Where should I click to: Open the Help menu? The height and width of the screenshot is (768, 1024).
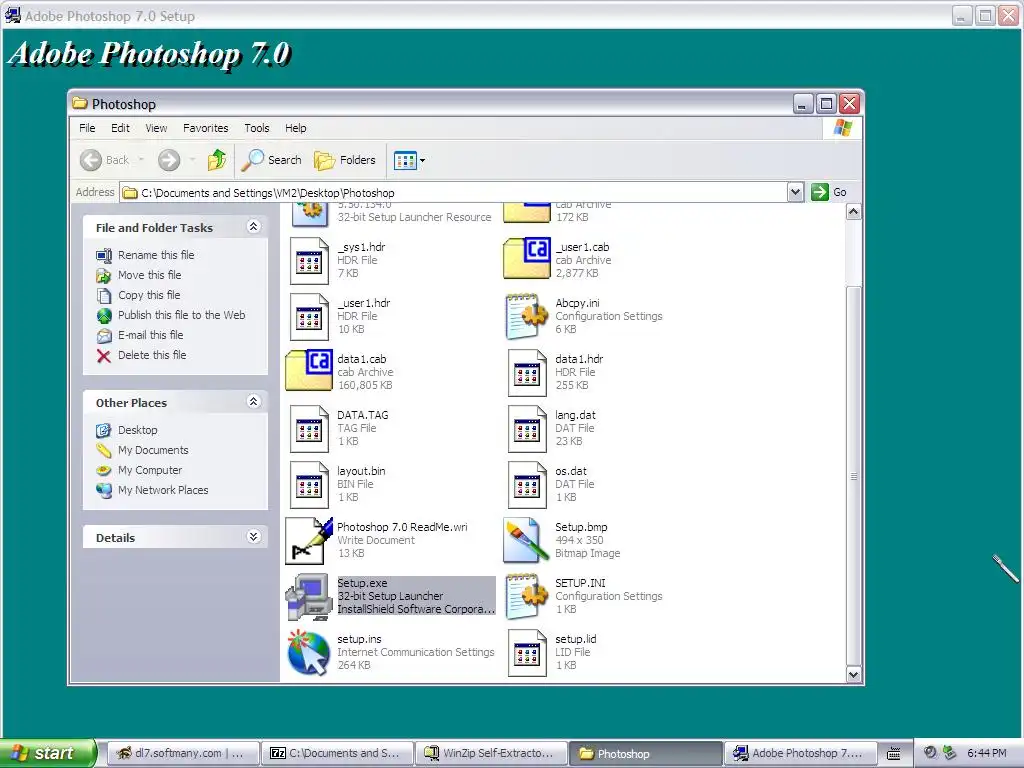pyautogui.click(x=295, y=128)
